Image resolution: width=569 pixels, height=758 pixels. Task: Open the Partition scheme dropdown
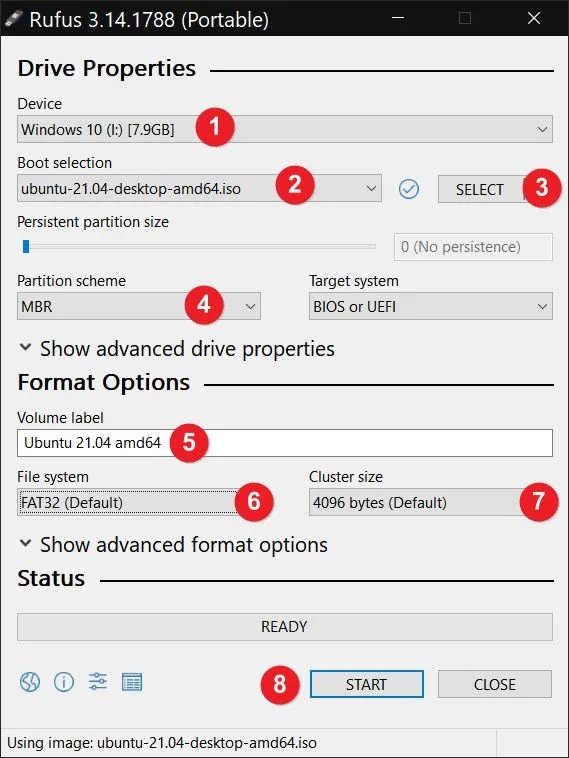pos(139,306)
